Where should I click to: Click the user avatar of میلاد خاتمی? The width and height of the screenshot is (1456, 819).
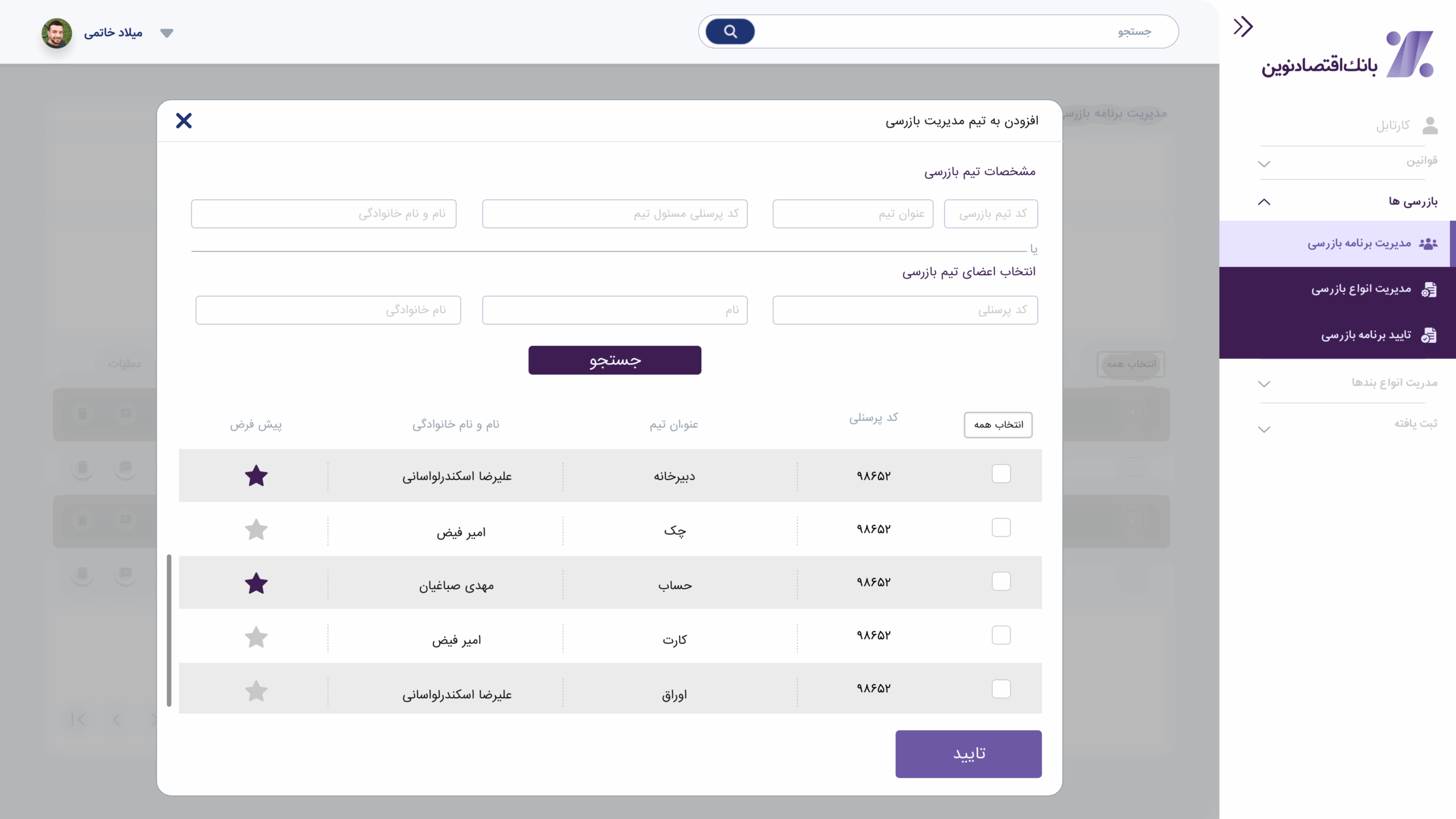tap(57, 33)
